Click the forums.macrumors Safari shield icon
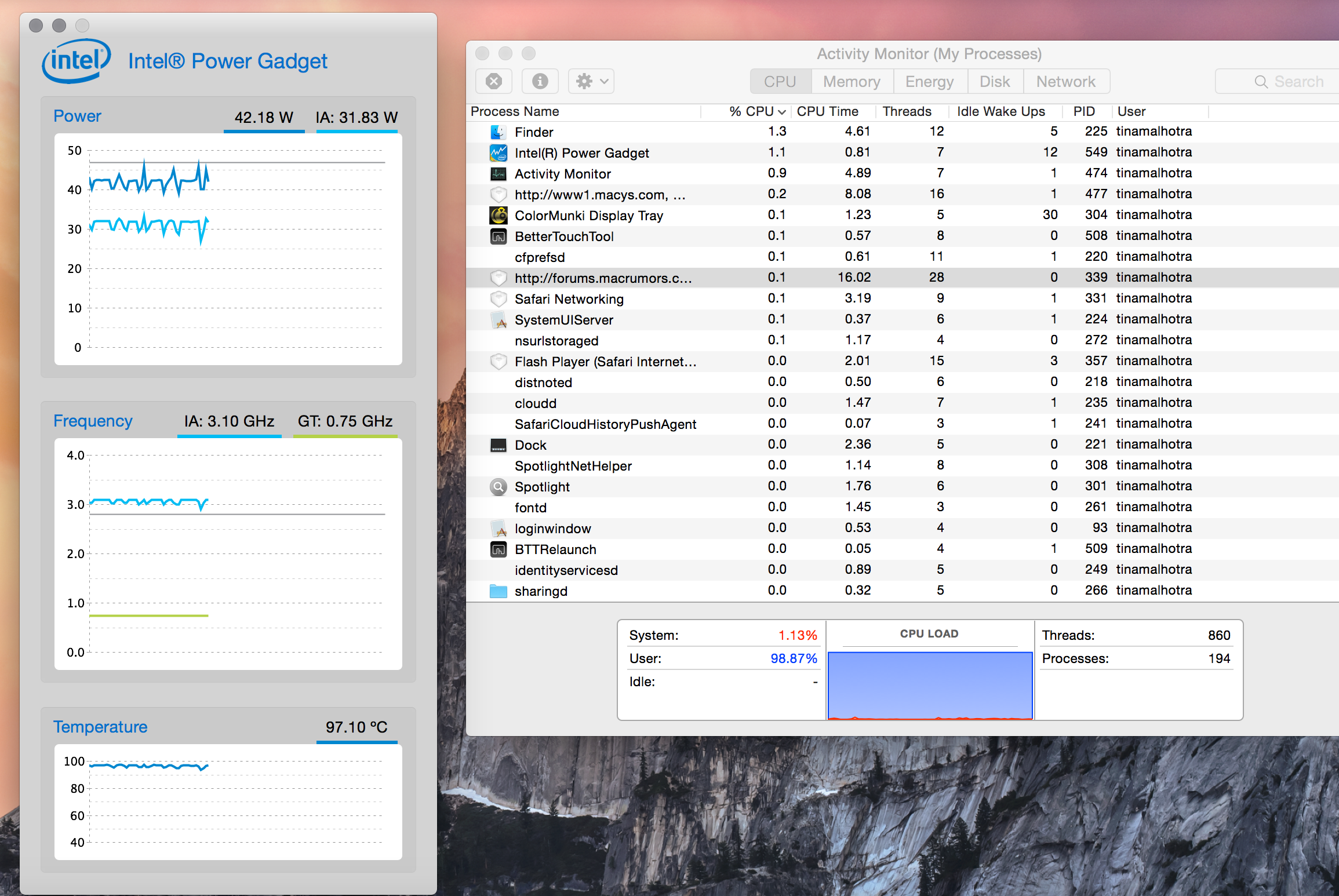Image resolution: width=1339 pixels, height=896 pixels. tap(499, 278)
